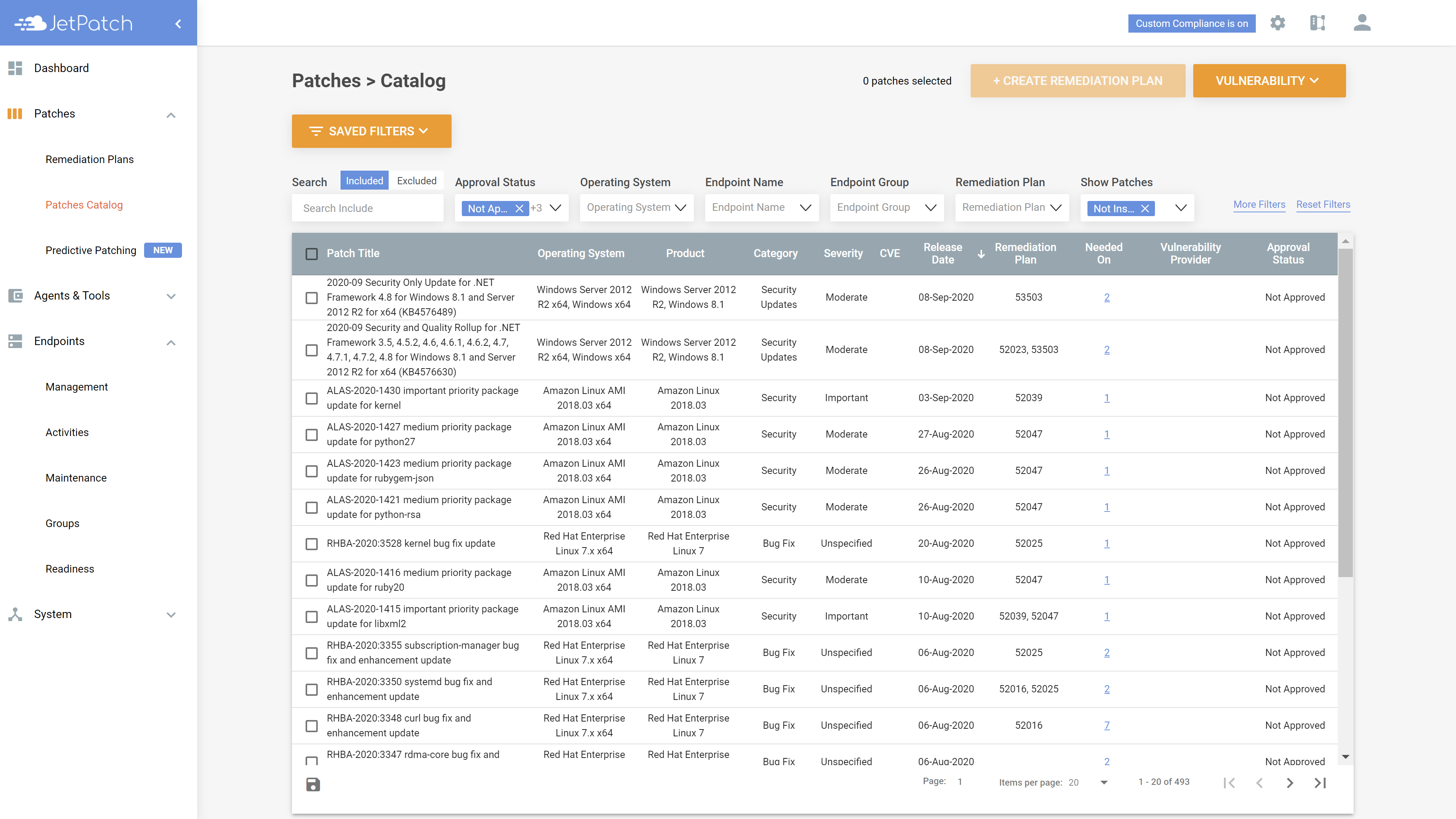The image size is (1456, 819).
Task: Click the scrollbar up arrow of the table
Action: (1345, 242)
